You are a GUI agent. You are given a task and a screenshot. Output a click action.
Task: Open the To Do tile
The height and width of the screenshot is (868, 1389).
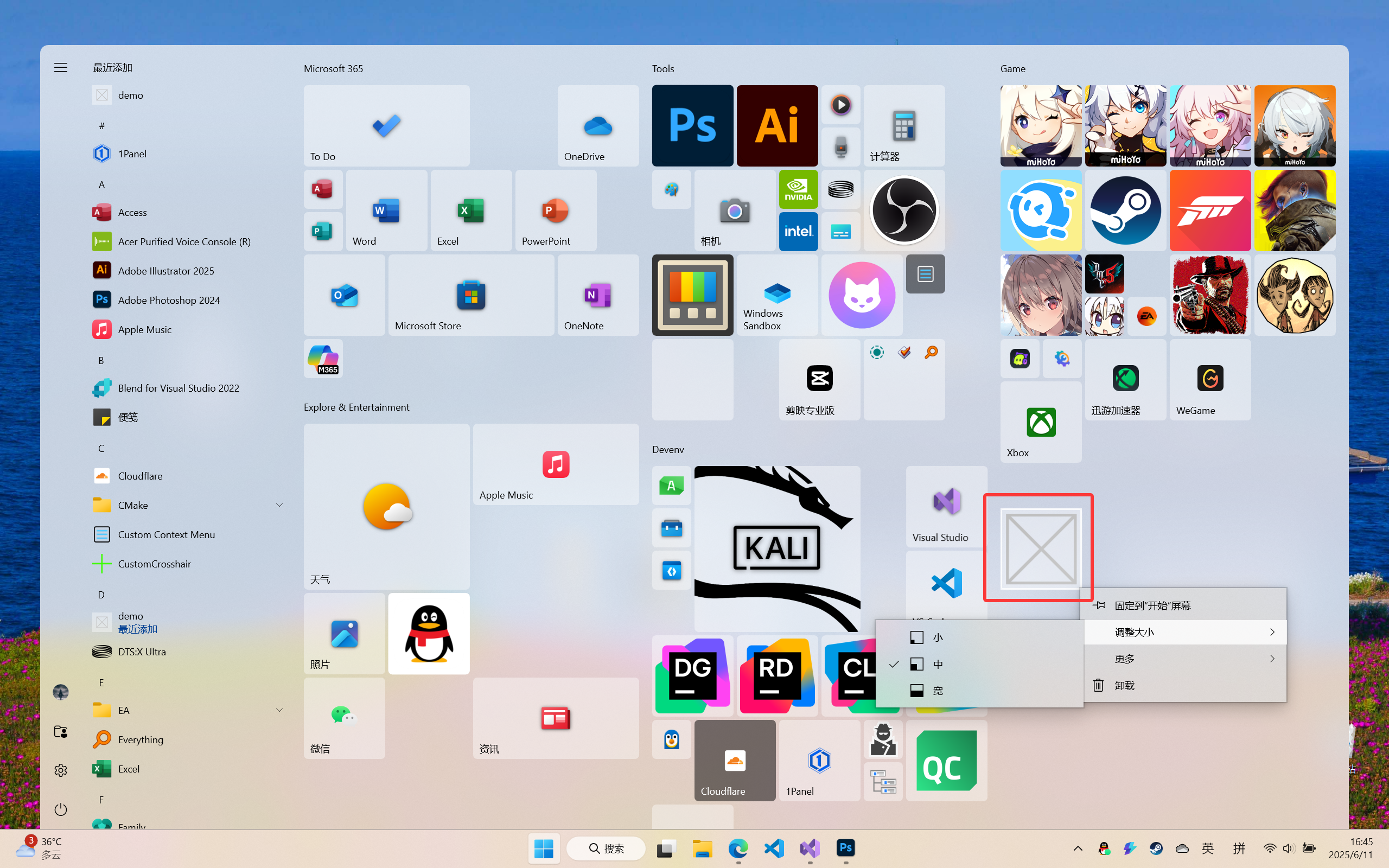(x=386, y=126)
